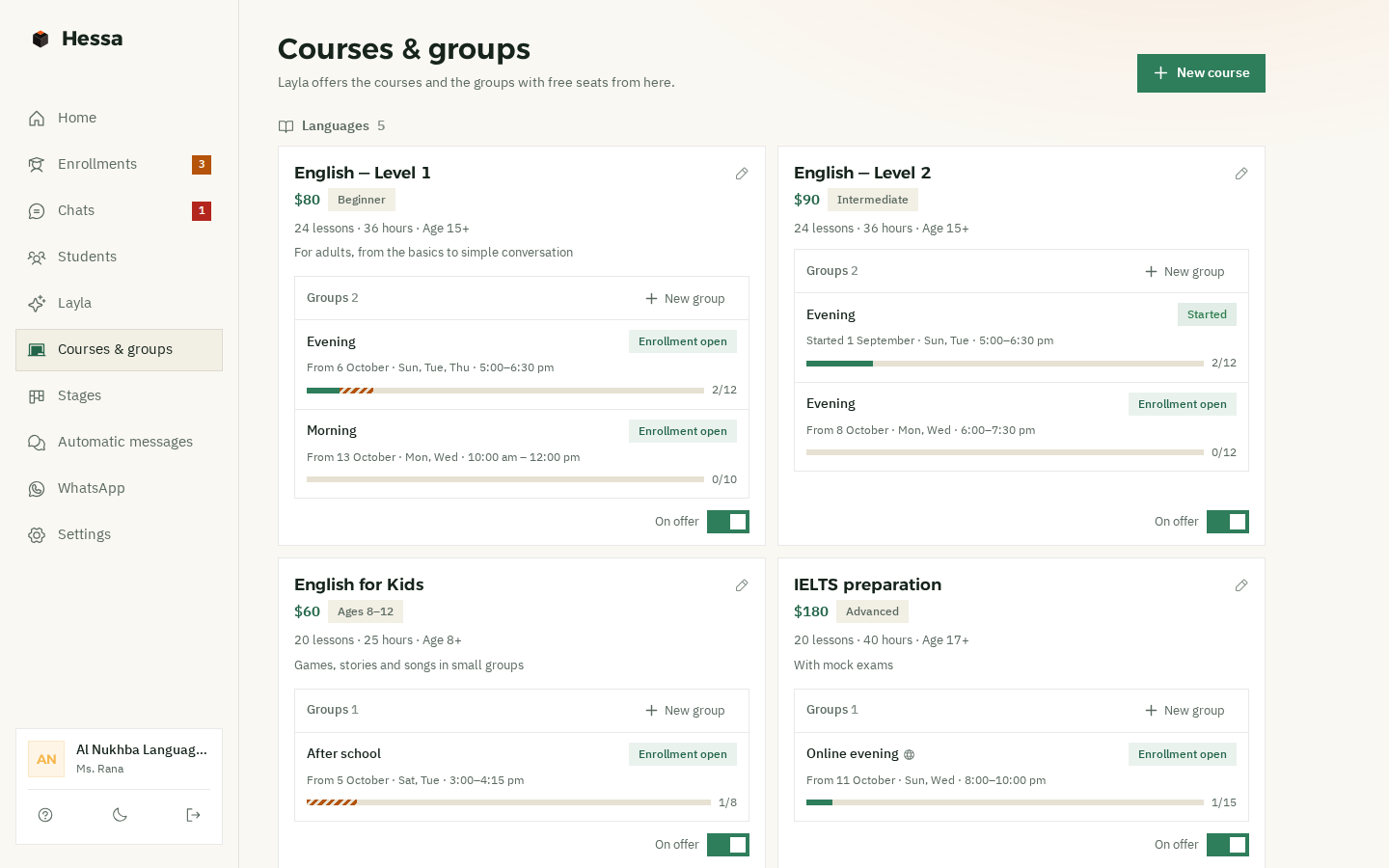Open the Students page
The width and height of the screenshot is (1389, 868).
point(119,257)
